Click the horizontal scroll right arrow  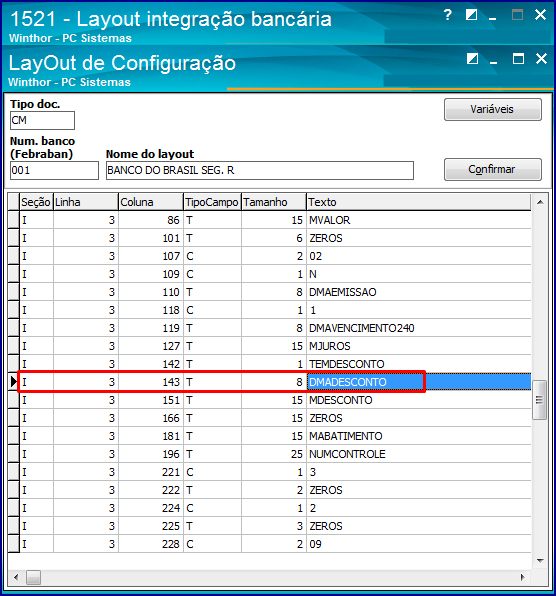click(523, 577)
